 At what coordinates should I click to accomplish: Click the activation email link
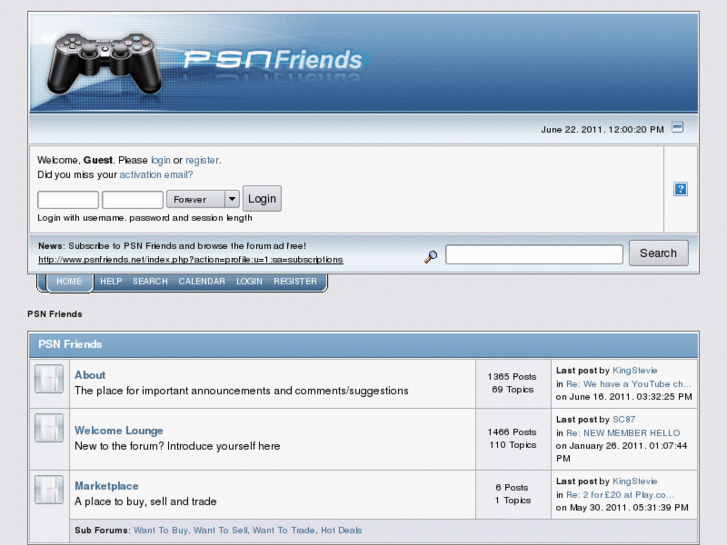[156, 175]
